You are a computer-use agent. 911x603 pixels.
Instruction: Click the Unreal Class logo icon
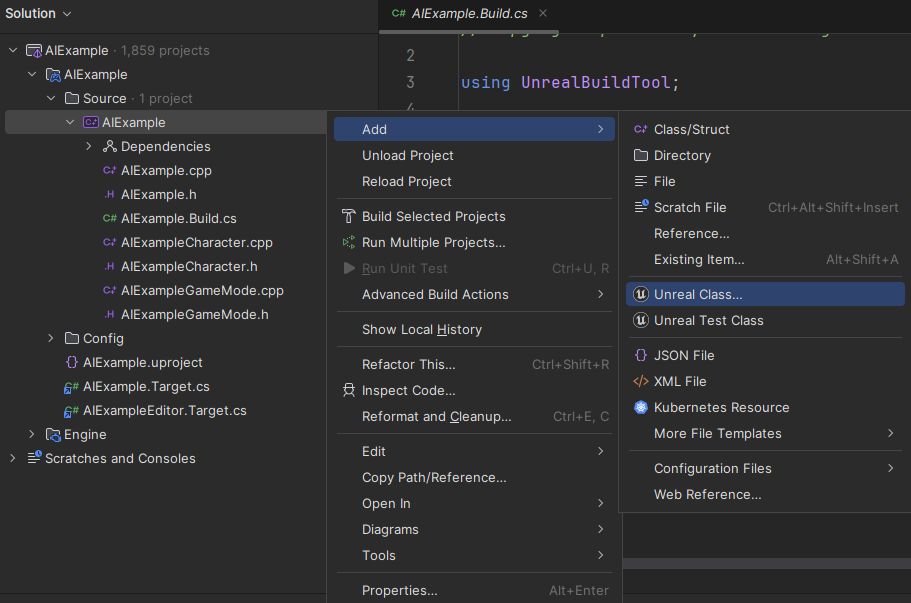click(641, 295)
